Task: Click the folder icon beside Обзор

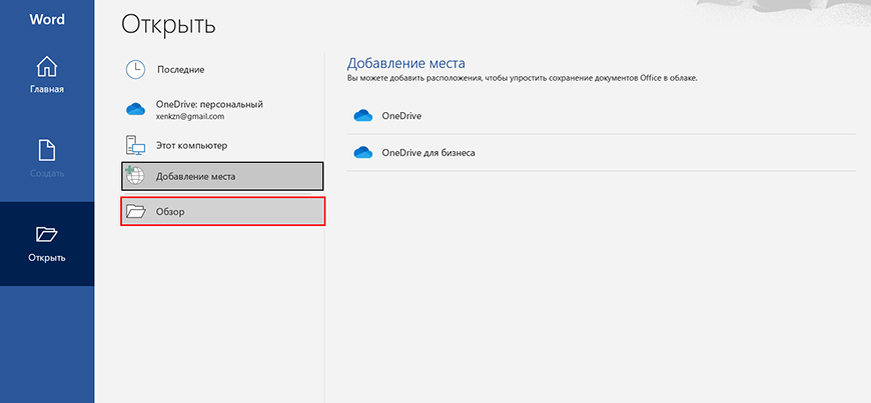Action: coord(135,211)
